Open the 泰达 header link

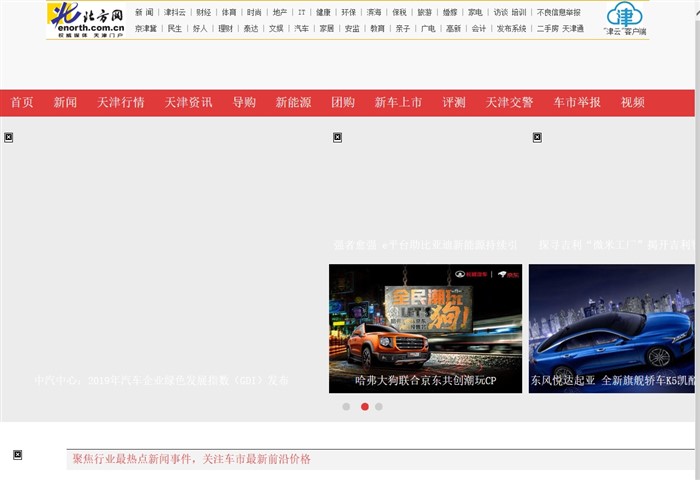[251, 29]
